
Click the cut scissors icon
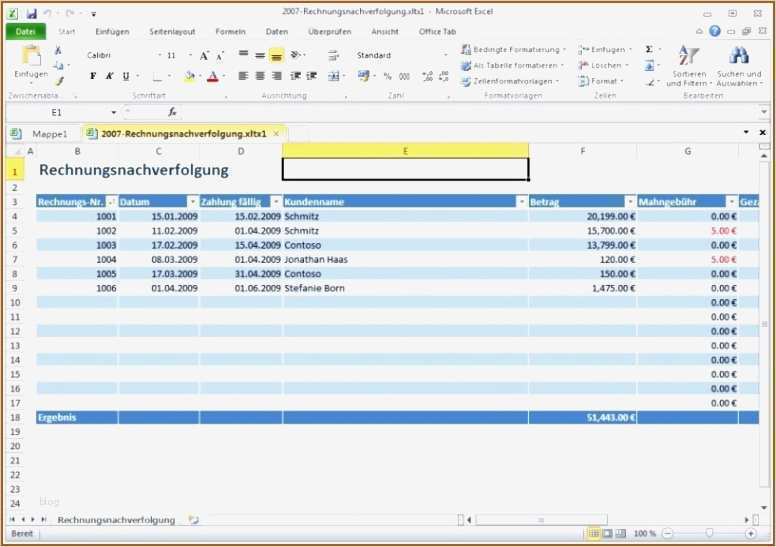(58, 50)
